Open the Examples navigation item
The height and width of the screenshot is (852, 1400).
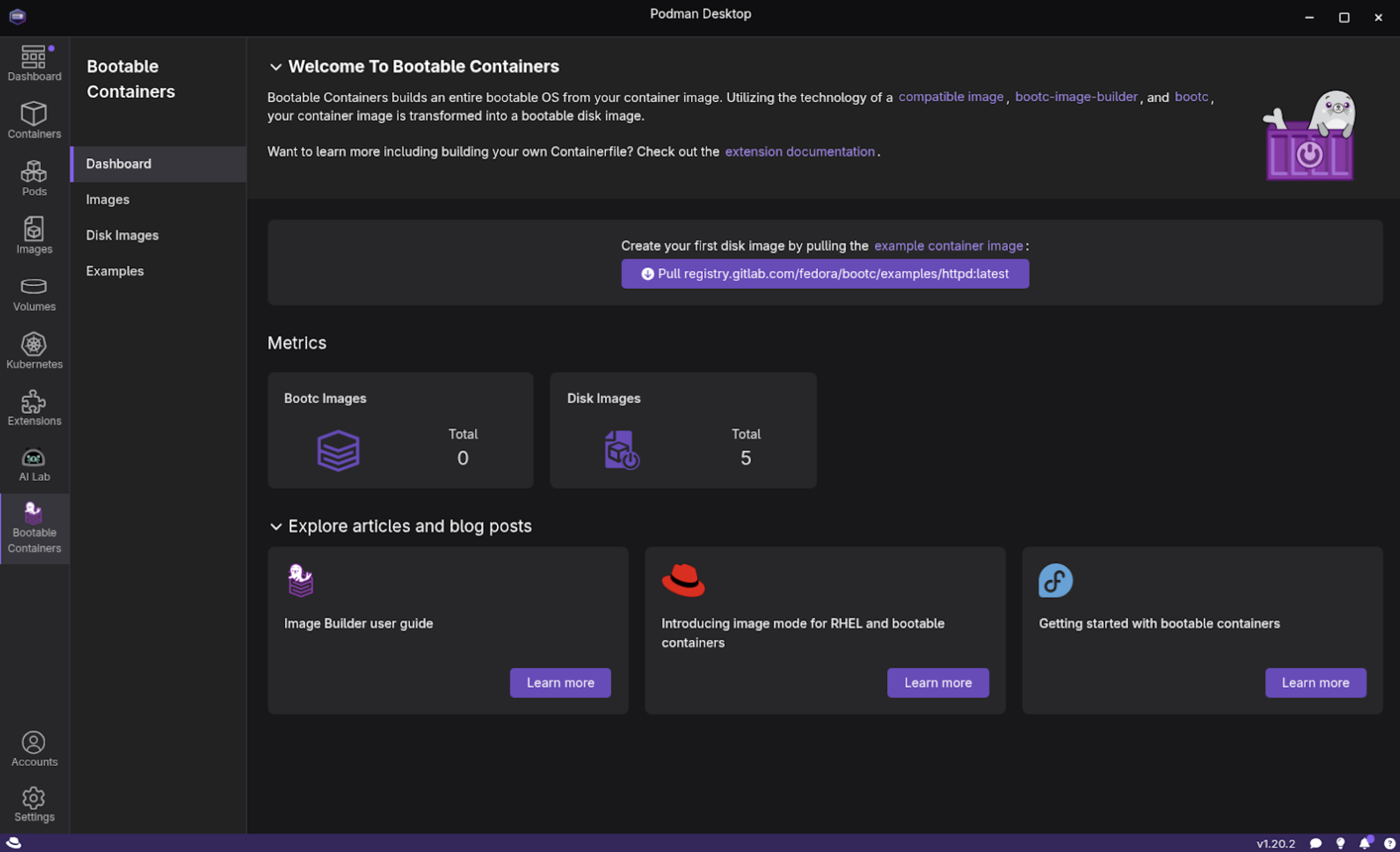click(115, 271)
